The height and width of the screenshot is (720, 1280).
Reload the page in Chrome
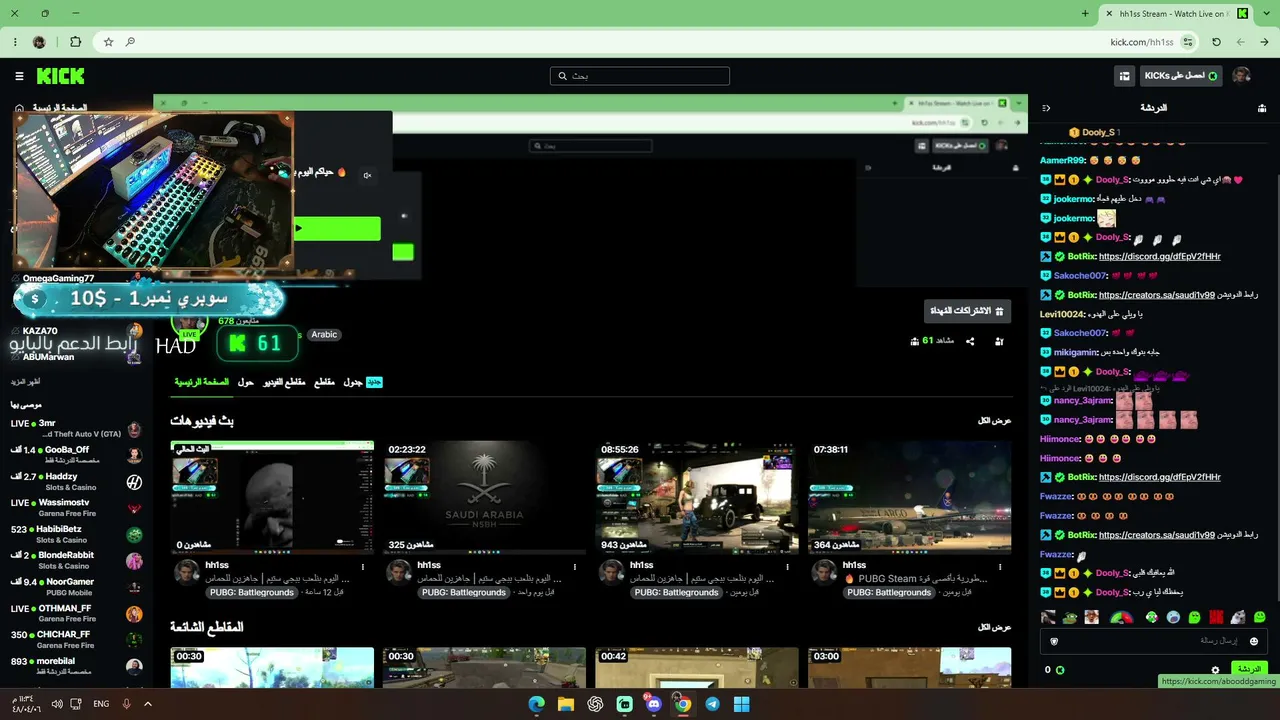(1216, 42)
